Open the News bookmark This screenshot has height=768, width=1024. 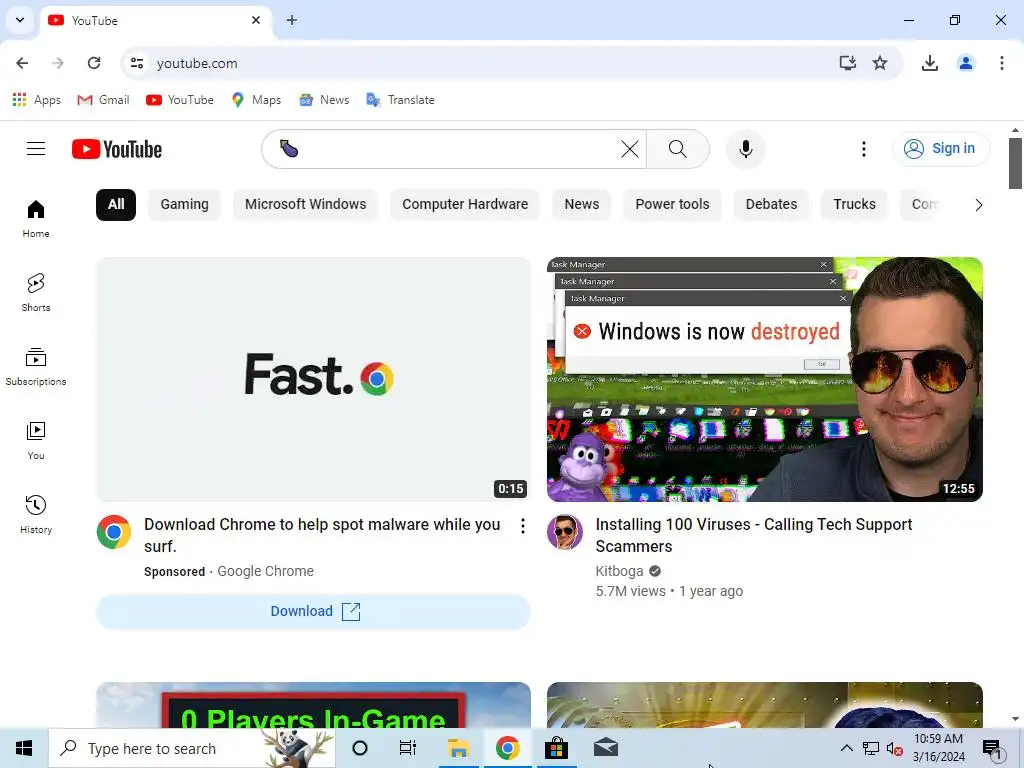[324, 100]
